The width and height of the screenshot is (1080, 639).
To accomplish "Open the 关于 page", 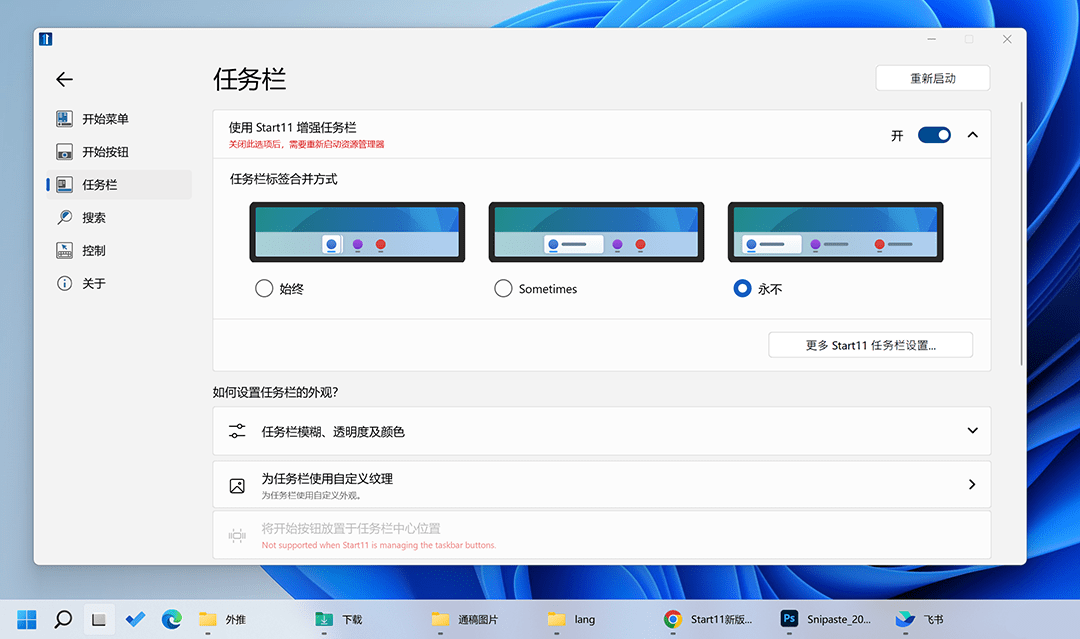I will click(x=119, y=284).
